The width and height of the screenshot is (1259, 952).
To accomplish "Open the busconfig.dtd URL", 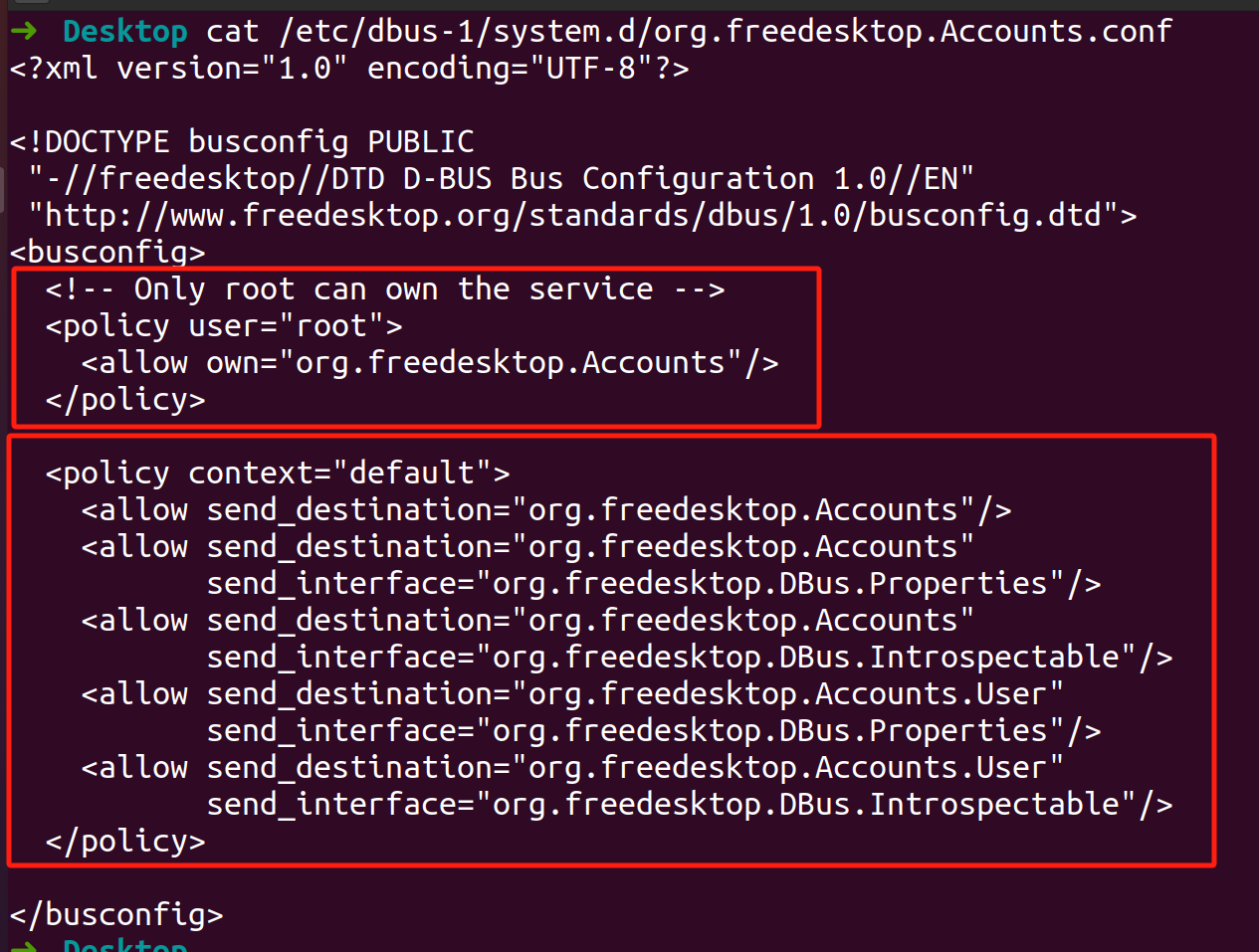I will pos(582,216).
